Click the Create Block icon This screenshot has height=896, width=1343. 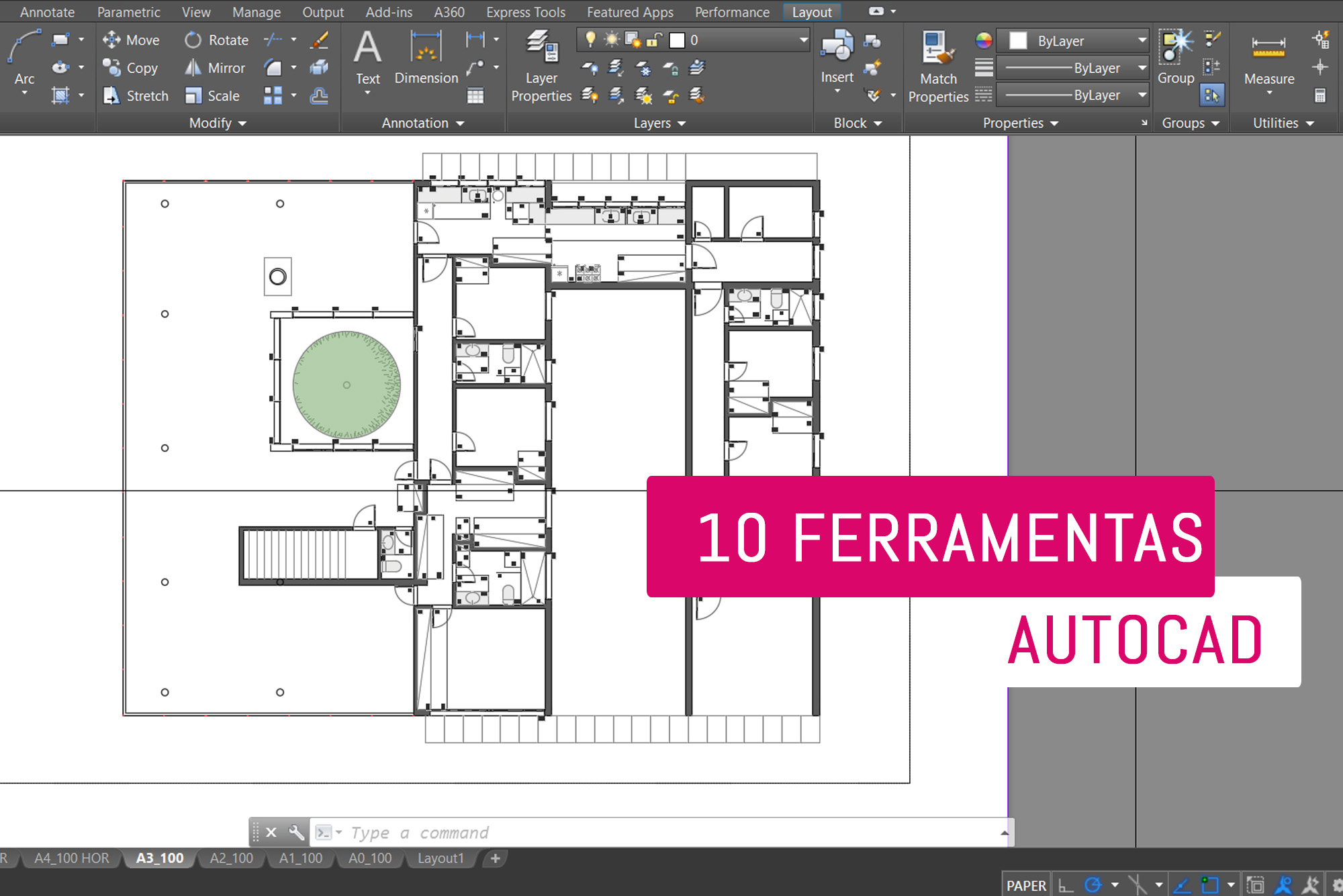pos(872,41)
